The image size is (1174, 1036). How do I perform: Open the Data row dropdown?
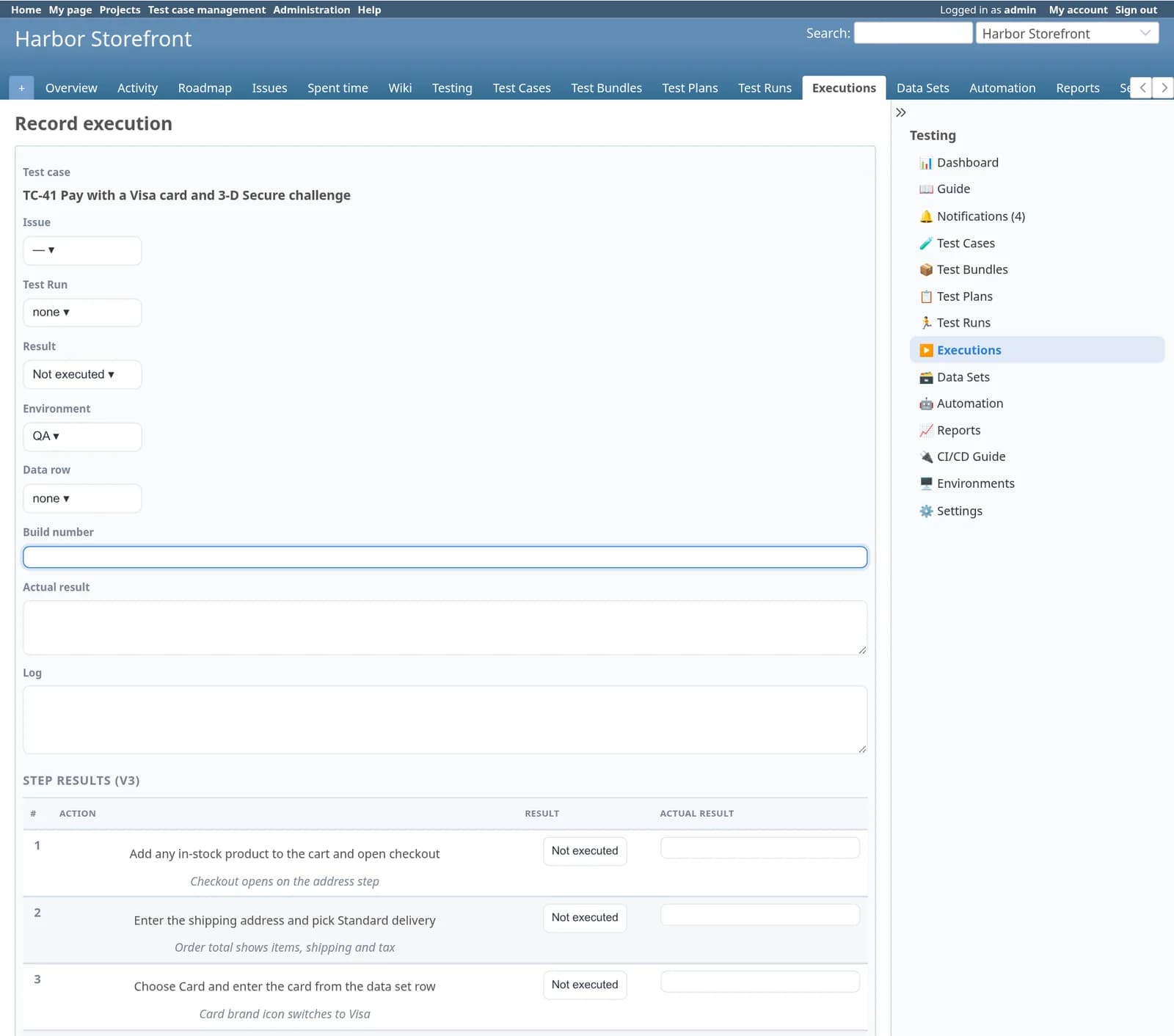[x=82, y=498]
